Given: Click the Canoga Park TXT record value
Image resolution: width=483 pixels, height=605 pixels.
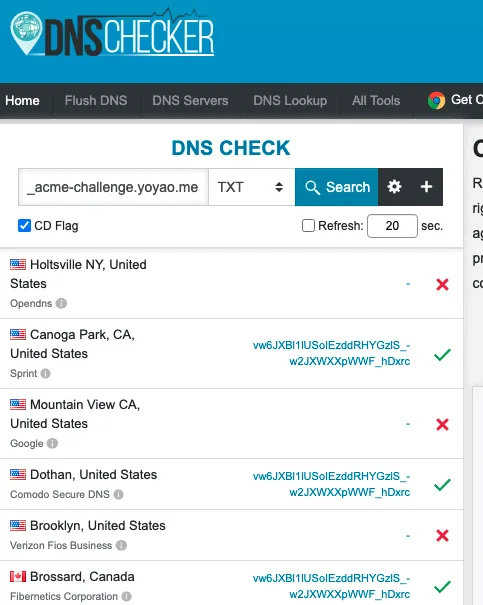Looking at the screenshot, I should [x=331, y=353].
